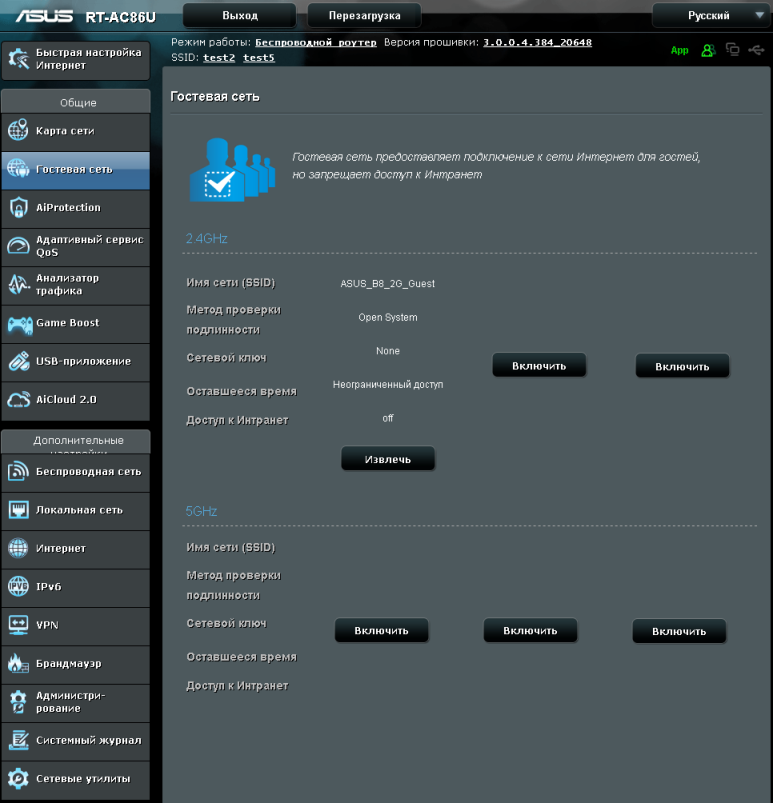
Task: Click the Open System authentication value
Action: 388,317
